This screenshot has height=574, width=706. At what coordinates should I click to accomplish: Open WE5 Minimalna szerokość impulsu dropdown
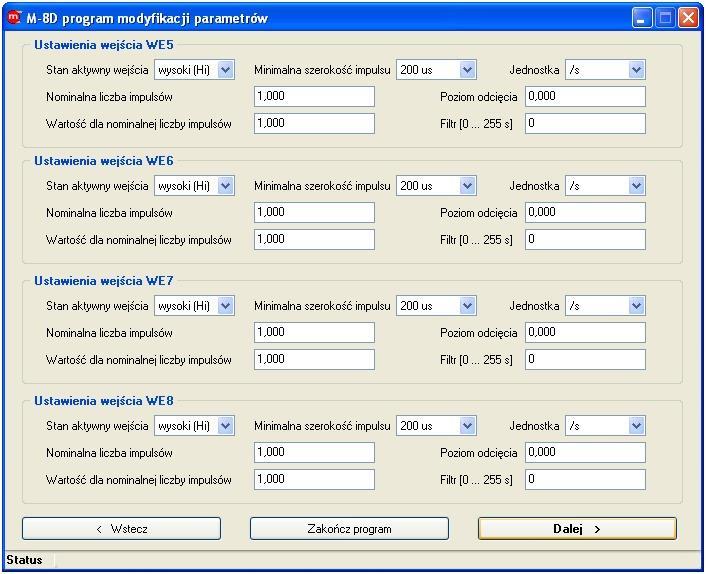pos(436,70)
